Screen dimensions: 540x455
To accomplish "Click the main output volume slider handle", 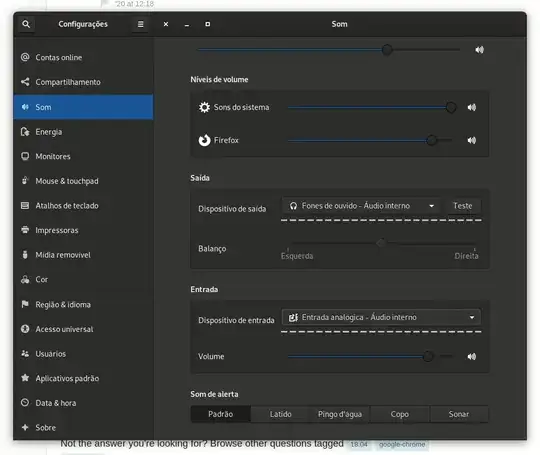I will 387,50.
